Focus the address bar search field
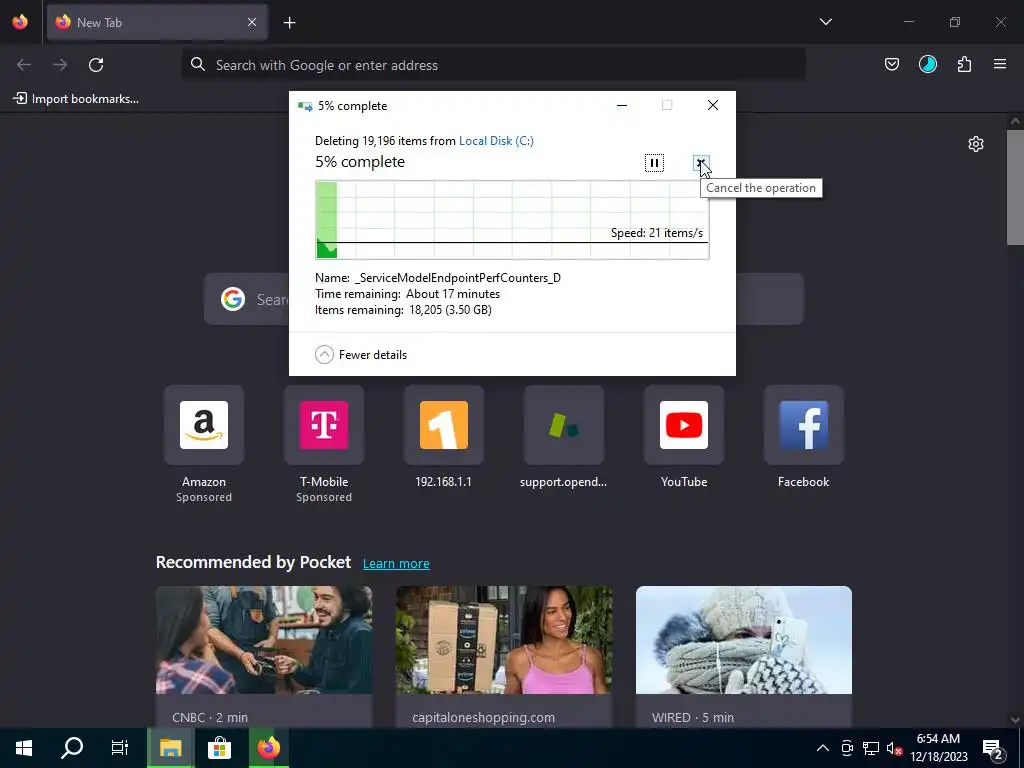This screenshot has width=1024, height=768. click(x=494, y=65)
